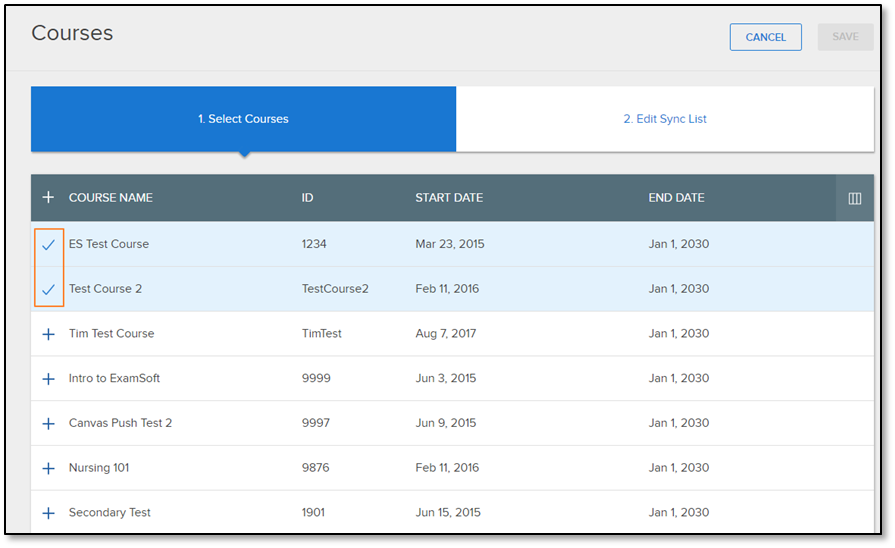Sort by ID column header
Image resolution: width=895 pixels, height=548 pixels.
pyautogui.click(x=307, y=198)
